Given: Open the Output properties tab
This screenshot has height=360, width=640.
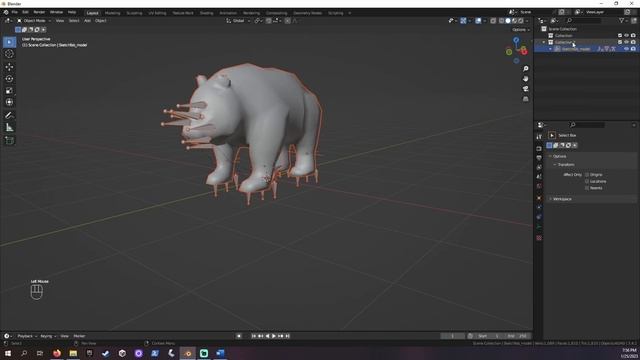Looking at the screenshot, I should tap(539, 158).
